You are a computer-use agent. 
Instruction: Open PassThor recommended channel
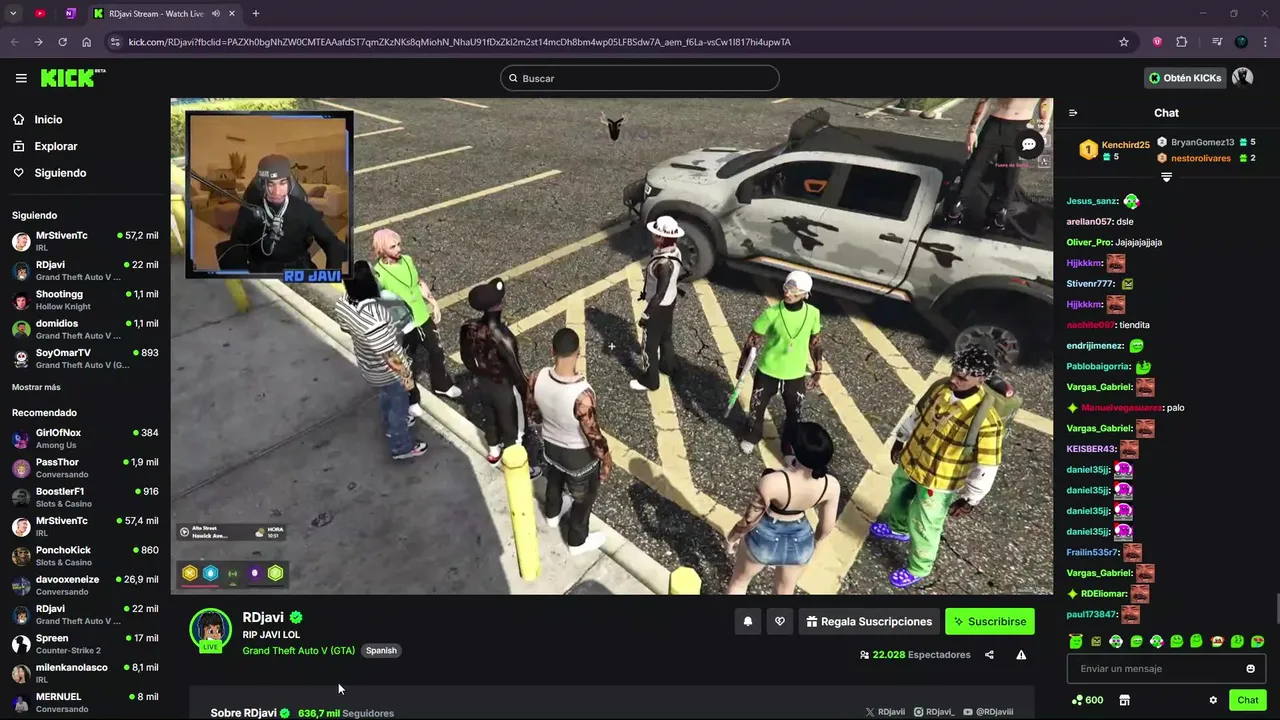pos(85,468)
